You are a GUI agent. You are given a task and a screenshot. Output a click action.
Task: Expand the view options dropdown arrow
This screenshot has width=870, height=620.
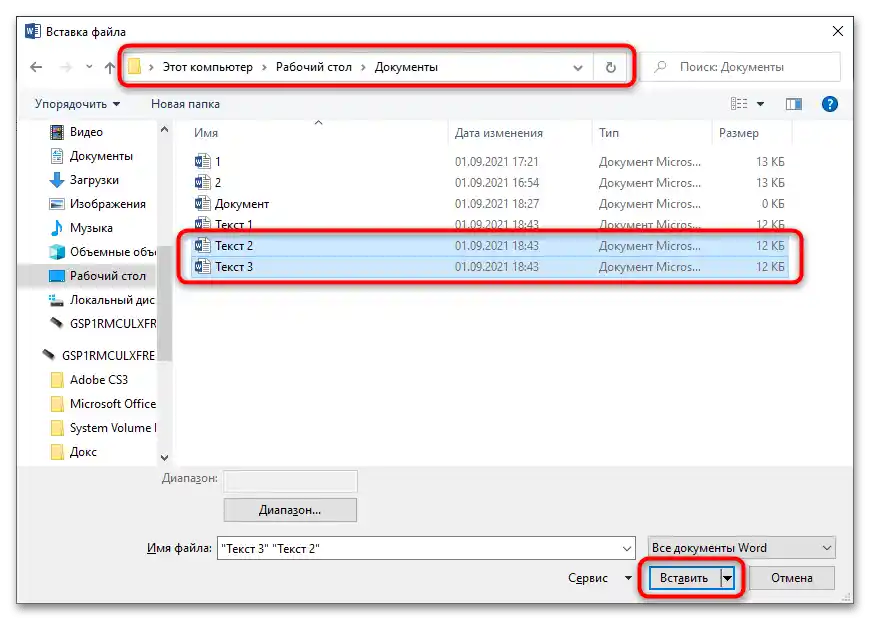760,104
